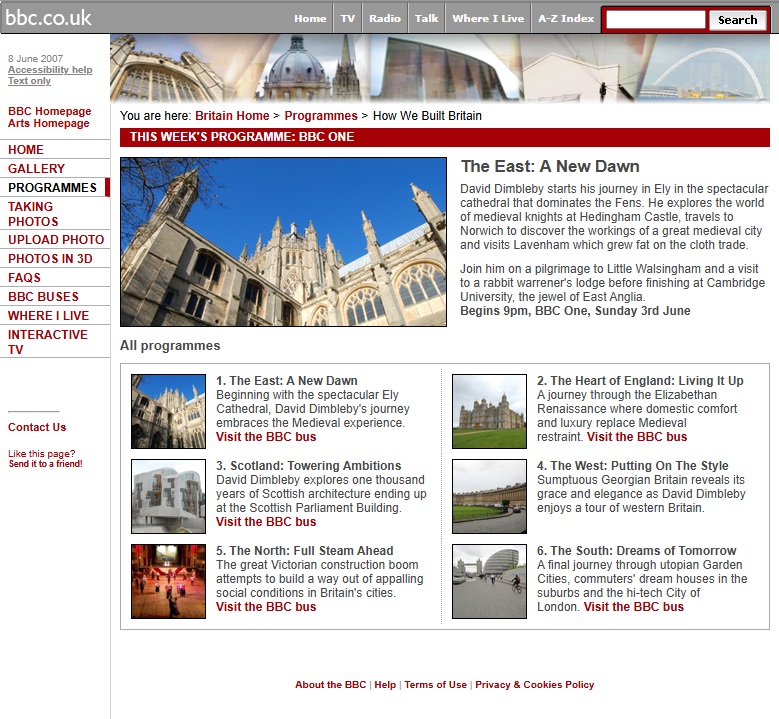Open Photos in 3D from sidebar
The image size is (779, 719).
(x=48, y=259)
